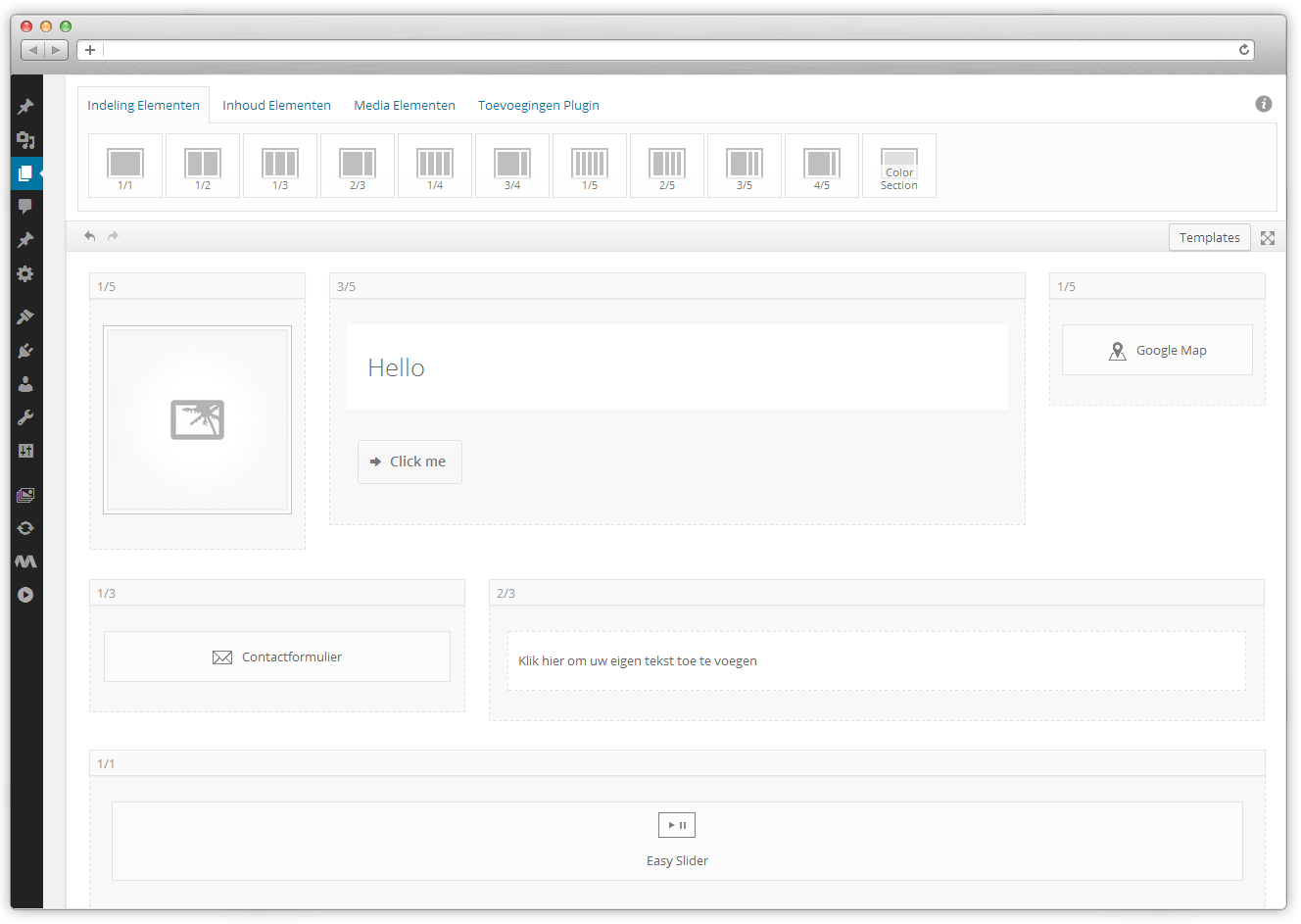Add a 1/2 column layout element

point(203,166)
